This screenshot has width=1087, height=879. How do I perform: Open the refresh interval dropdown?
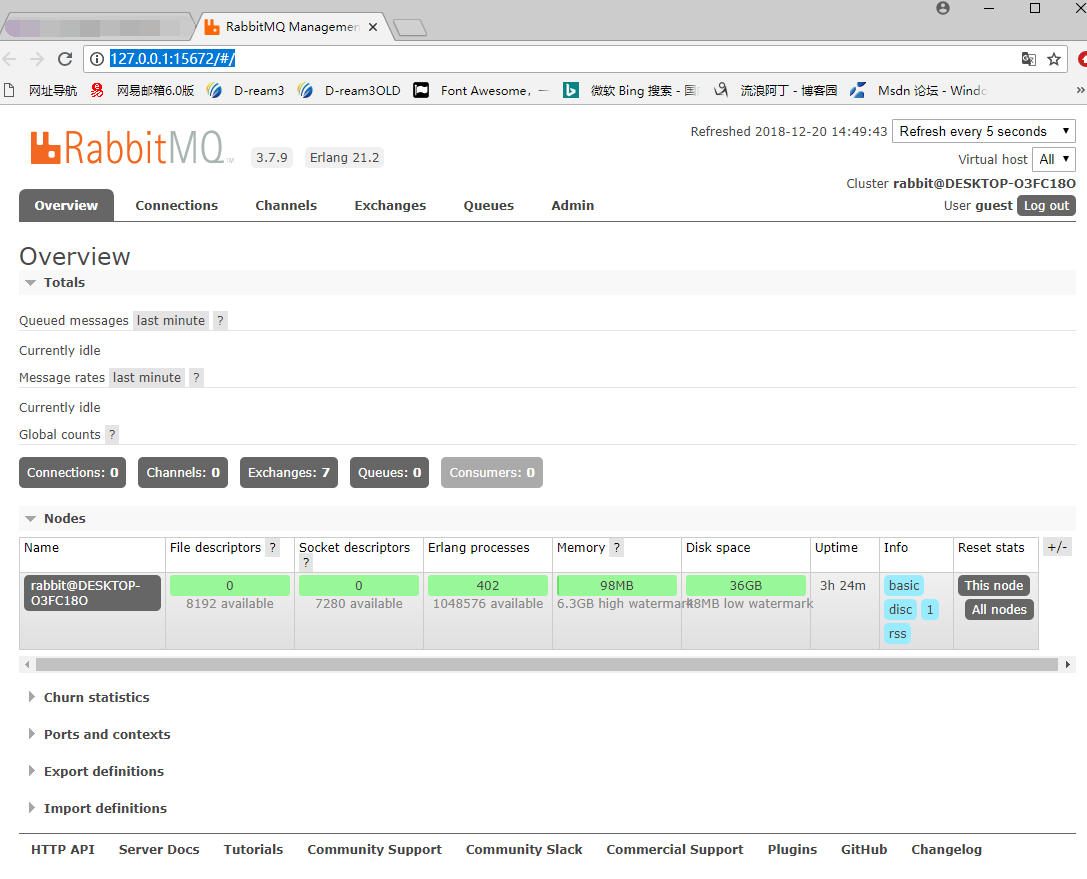(x=983, y=131)
